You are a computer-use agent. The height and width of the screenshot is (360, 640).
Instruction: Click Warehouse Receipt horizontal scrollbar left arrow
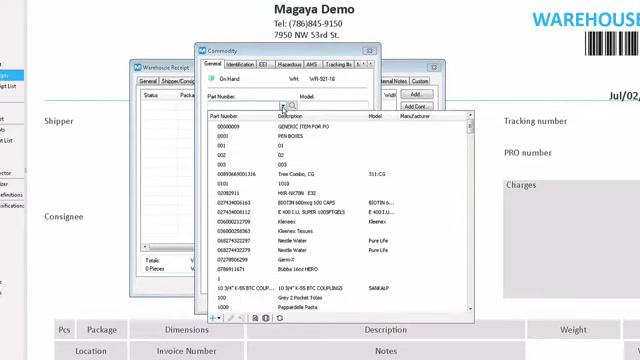tap(145, 247)
